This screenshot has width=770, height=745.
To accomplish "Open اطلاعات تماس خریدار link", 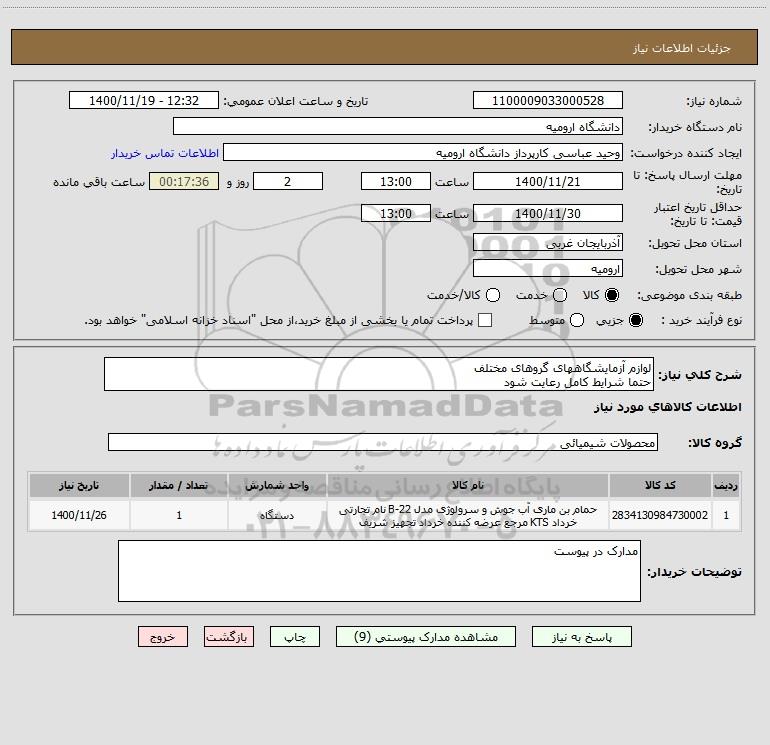I will point(165,153).
